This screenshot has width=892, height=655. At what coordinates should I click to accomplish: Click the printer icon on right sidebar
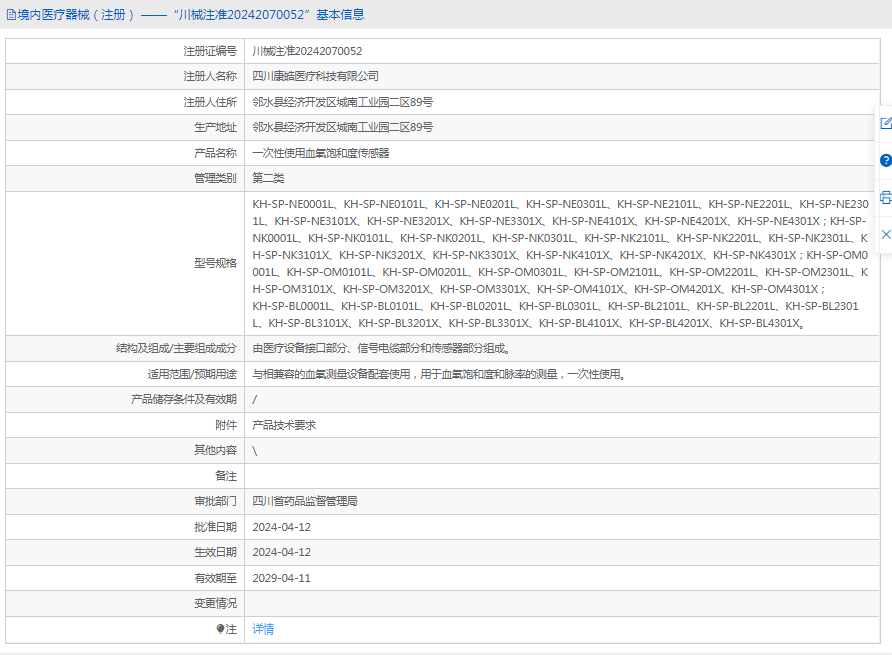[886, 197]
